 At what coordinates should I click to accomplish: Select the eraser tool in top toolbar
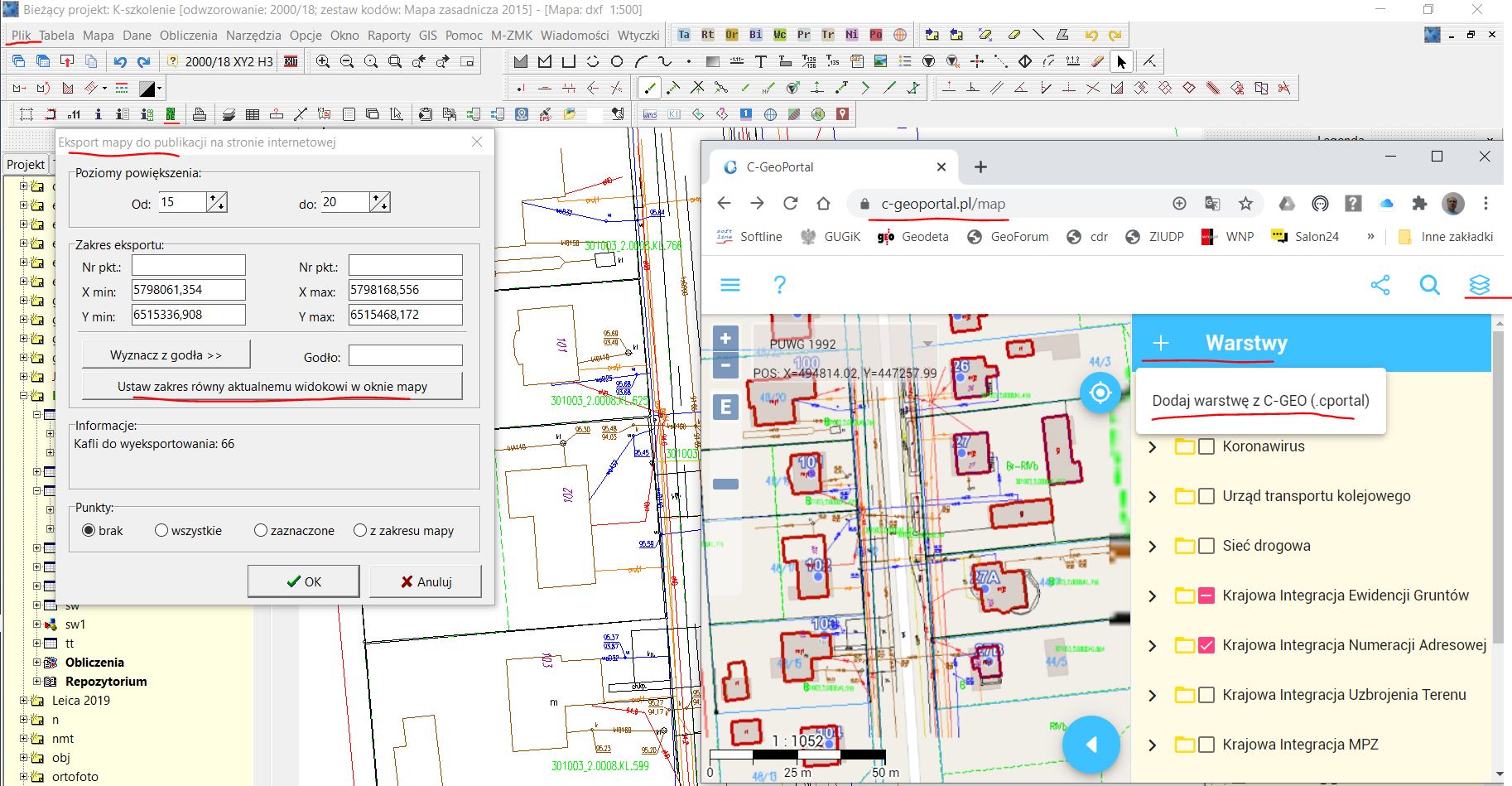(1014, 35)
